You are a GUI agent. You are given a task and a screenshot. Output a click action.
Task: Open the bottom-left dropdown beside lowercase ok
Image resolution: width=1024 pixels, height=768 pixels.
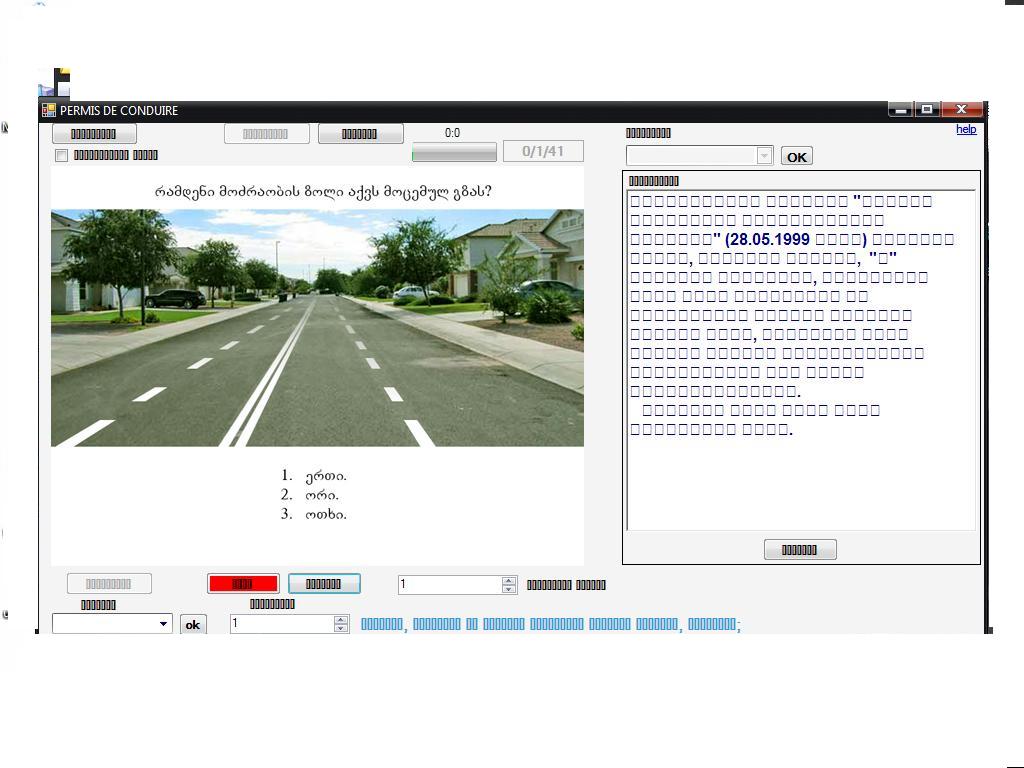click(x=164, y=624)
